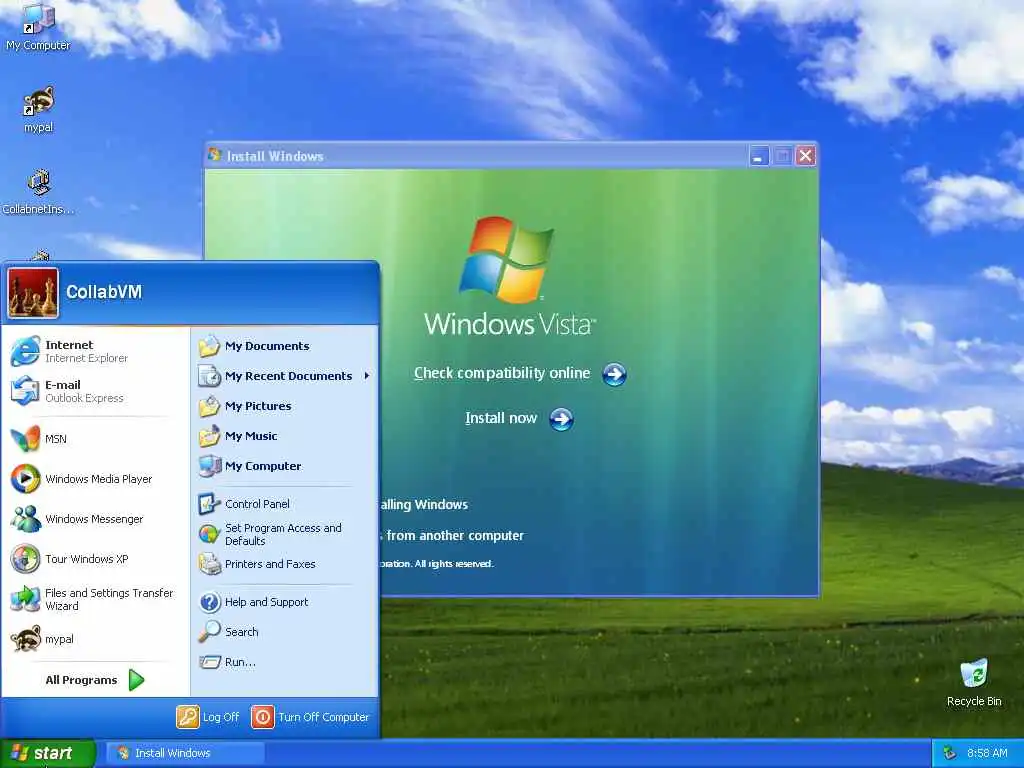Click Turn Off Computer button
This screenshot has width=1024, height=768.
310,716
